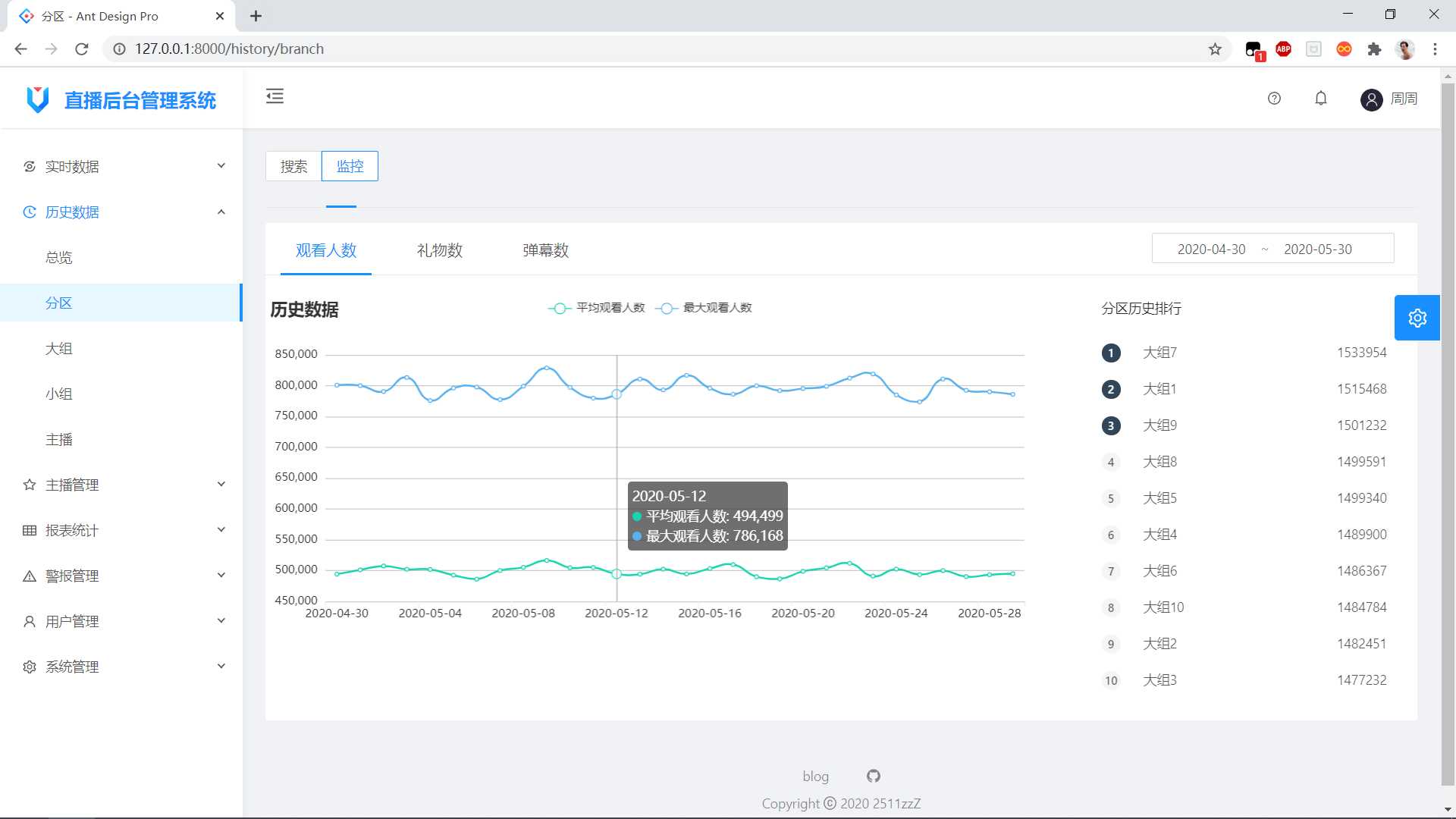This screenshot has width=1456, height=819.
Task: Open a new browser tab with plus
Action: coord(256,16)
